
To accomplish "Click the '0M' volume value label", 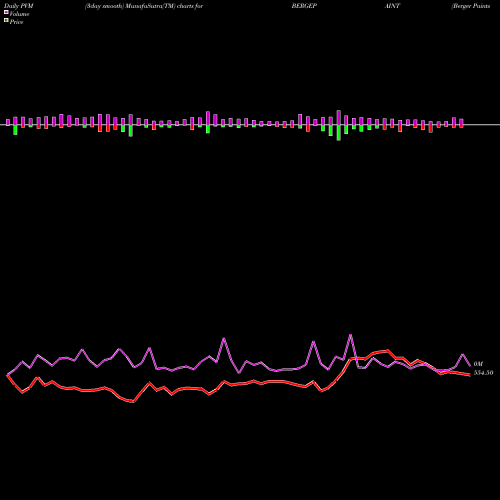I will [478, 364].
